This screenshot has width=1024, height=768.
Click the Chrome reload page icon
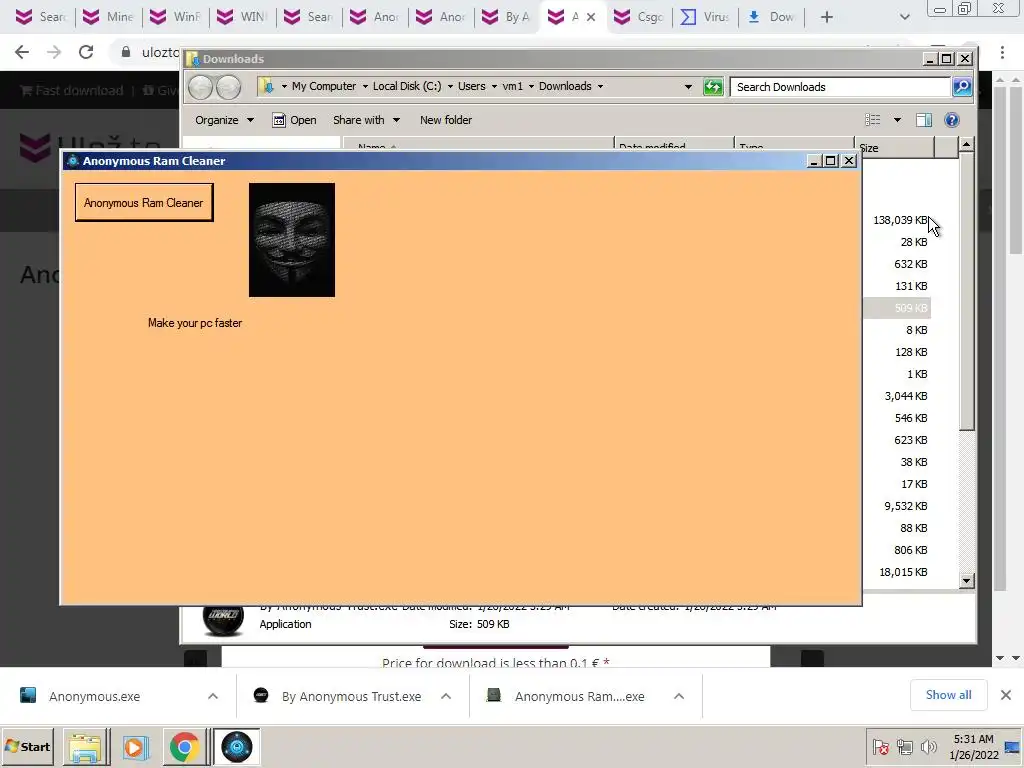(86, 52)
